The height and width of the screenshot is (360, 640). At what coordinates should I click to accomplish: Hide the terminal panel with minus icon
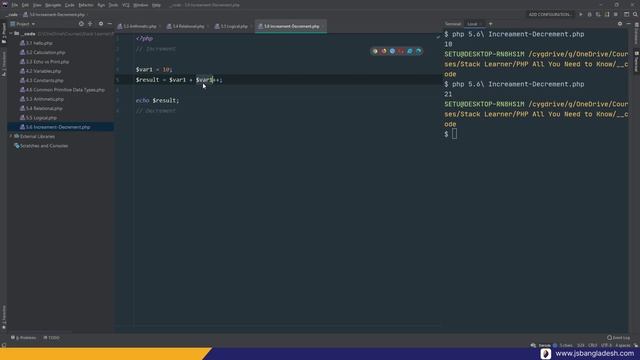pyautogui.click(x=628, y=24)
